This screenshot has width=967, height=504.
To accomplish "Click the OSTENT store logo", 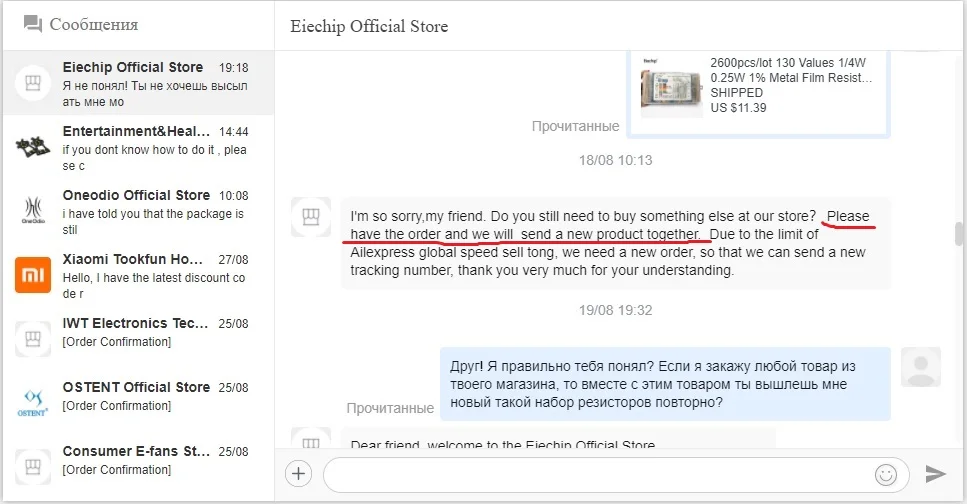I will [33, 403].
